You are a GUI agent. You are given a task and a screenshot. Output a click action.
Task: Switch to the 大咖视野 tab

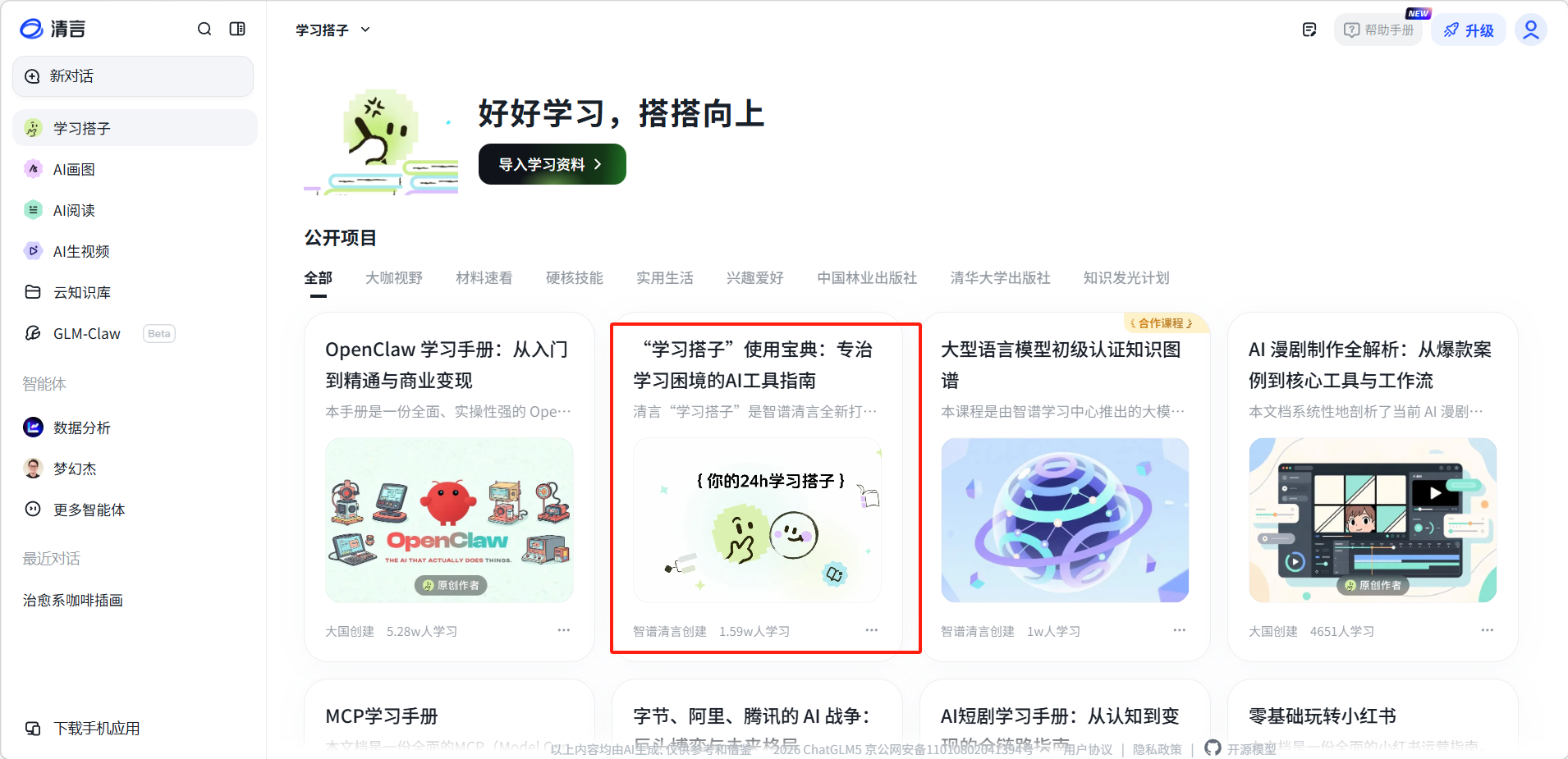coord(394,278)
